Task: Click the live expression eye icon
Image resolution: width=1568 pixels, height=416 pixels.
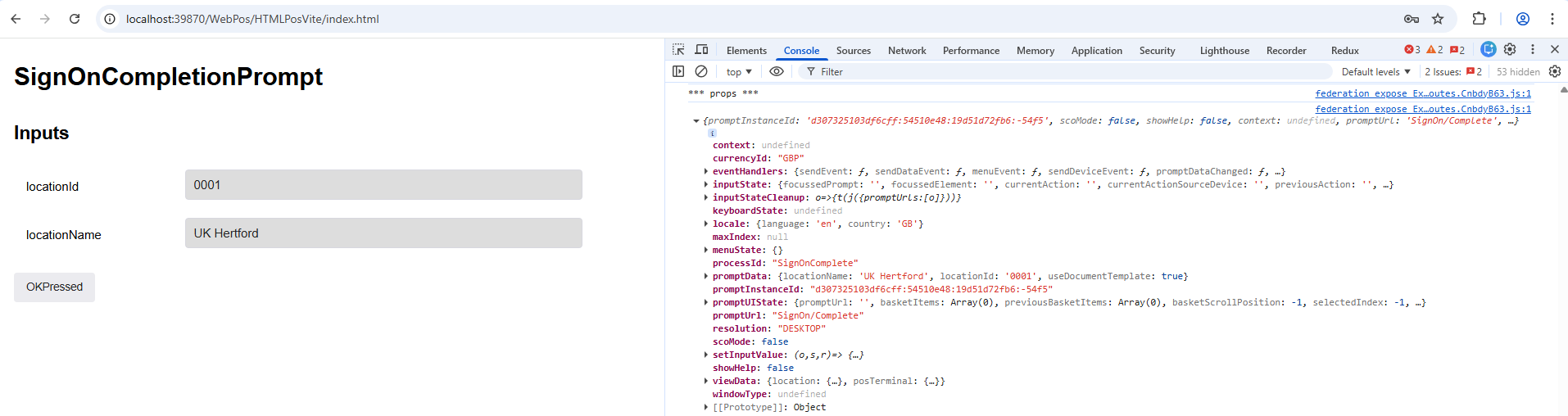Action: [777, 72]
